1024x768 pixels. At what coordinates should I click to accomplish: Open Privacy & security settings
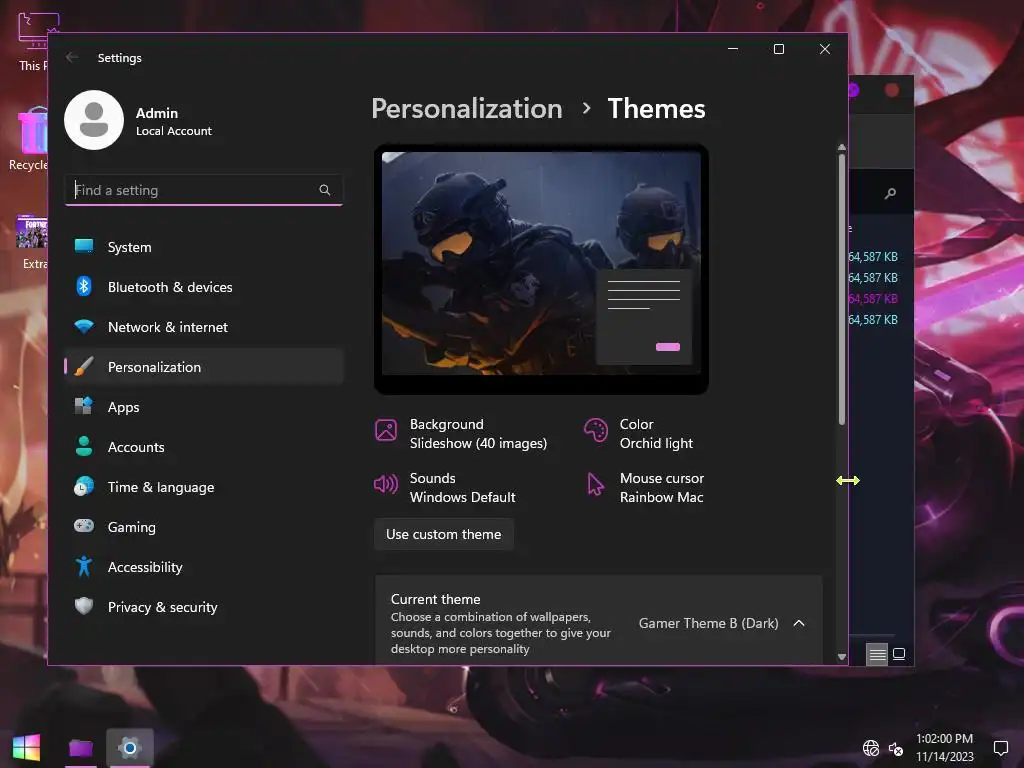point(204,607)
